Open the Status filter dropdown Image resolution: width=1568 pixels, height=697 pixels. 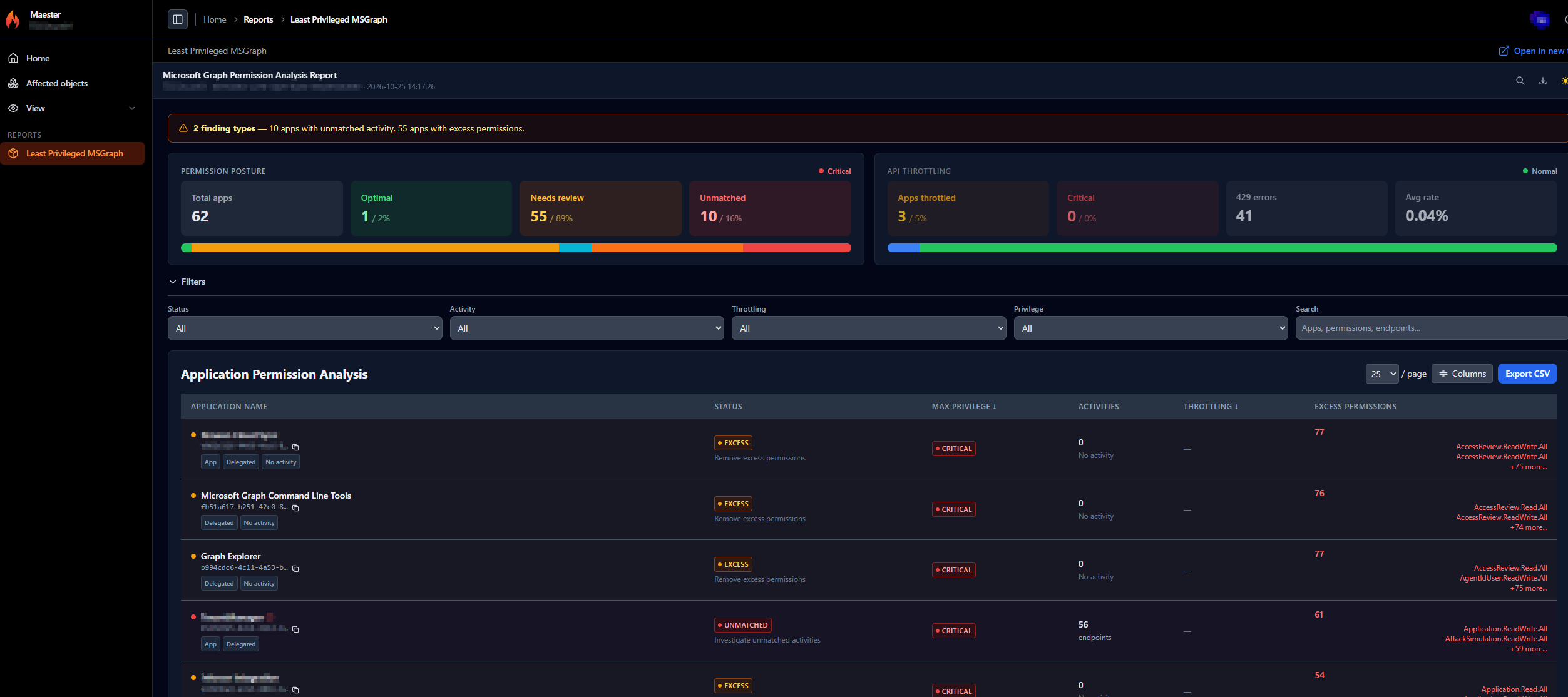click(x=305, y=328)
